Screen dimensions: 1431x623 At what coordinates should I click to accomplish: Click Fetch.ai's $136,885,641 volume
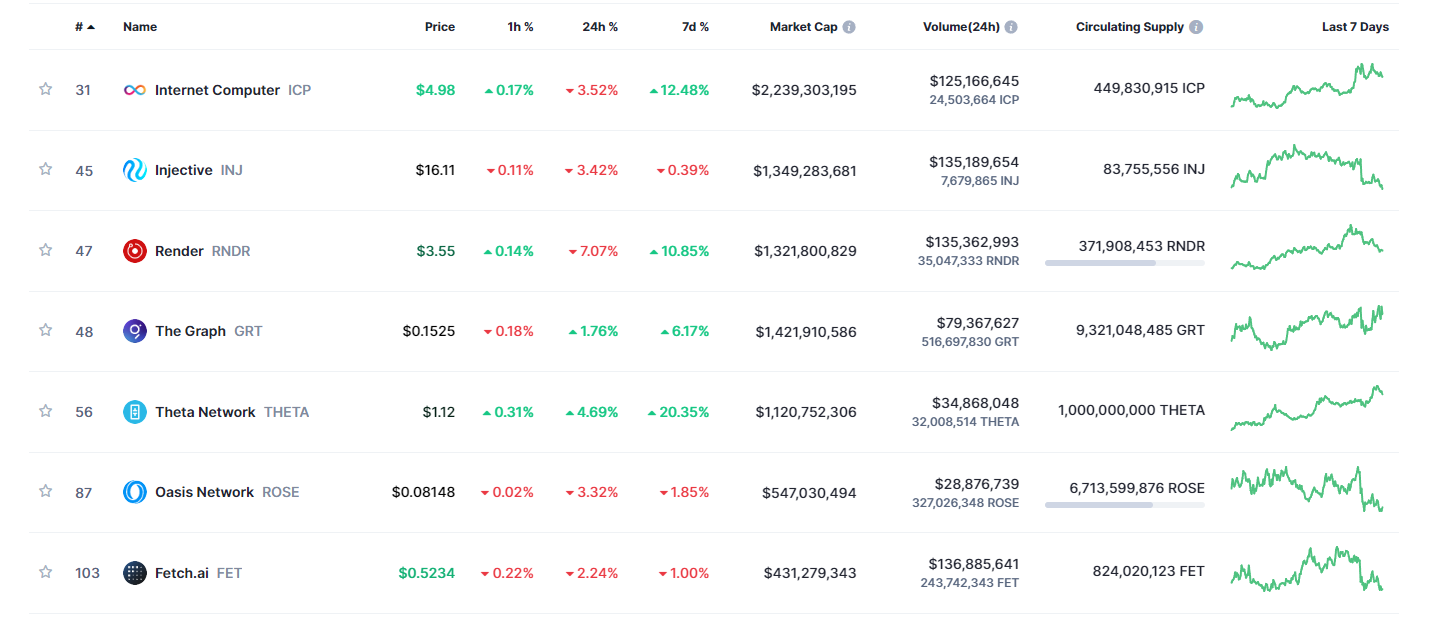click(x=974, y=564)
